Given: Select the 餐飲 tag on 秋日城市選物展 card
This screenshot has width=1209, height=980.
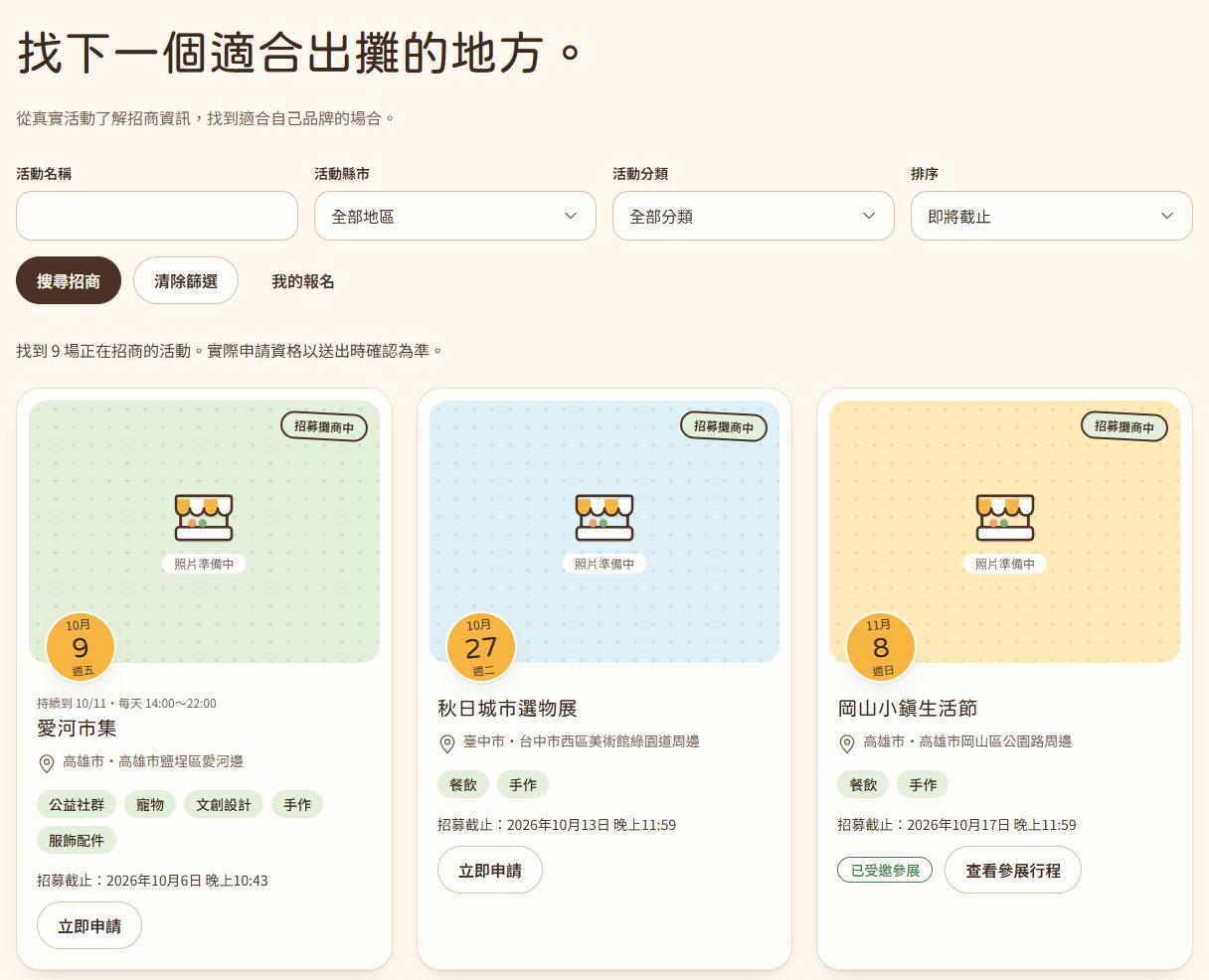Looking at the screenshot, I should click(463, 785).
